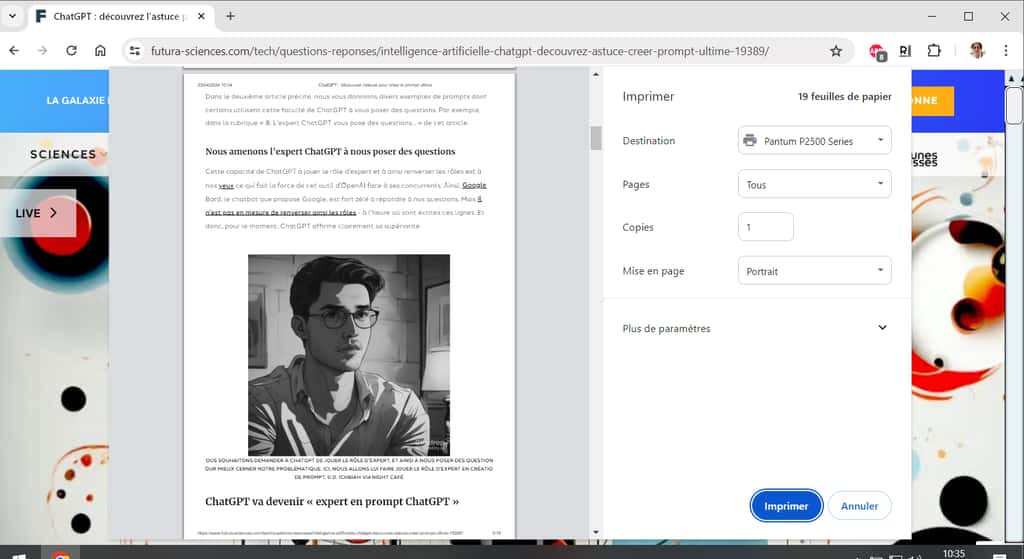
Task: Open the LIVE button on the webpage
Action: point(37,213)
